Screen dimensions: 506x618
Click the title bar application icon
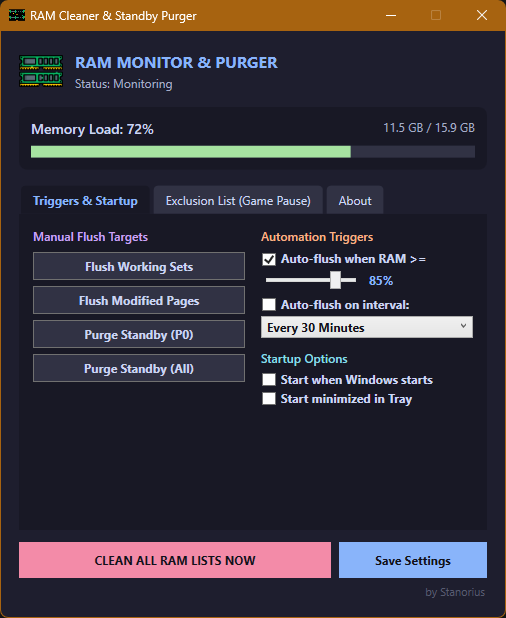[17, 15]
